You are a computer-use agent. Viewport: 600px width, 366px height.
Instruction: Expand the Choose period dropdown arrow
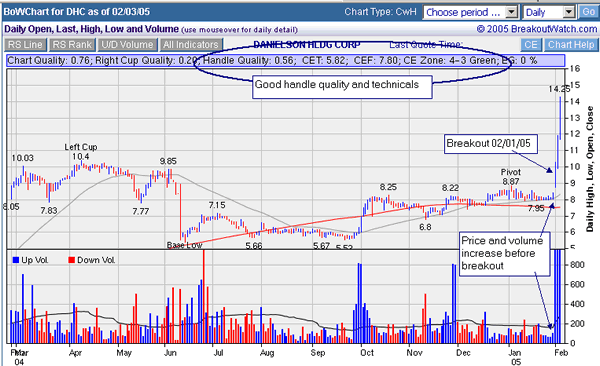(511, 12)
